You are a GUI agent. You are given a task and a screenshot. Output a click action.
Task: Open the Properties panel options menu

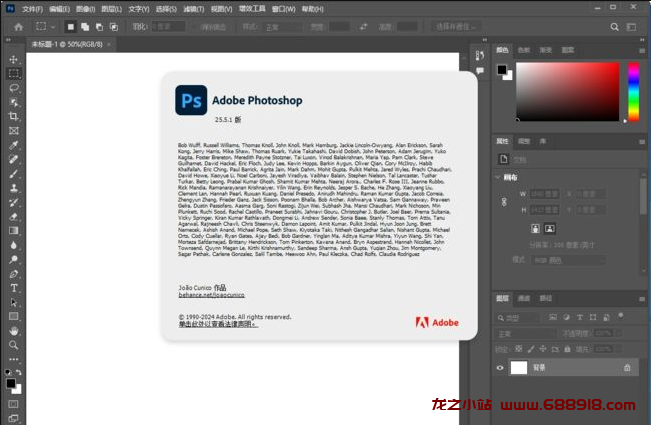pyautogui.click(x=642, y=142)
